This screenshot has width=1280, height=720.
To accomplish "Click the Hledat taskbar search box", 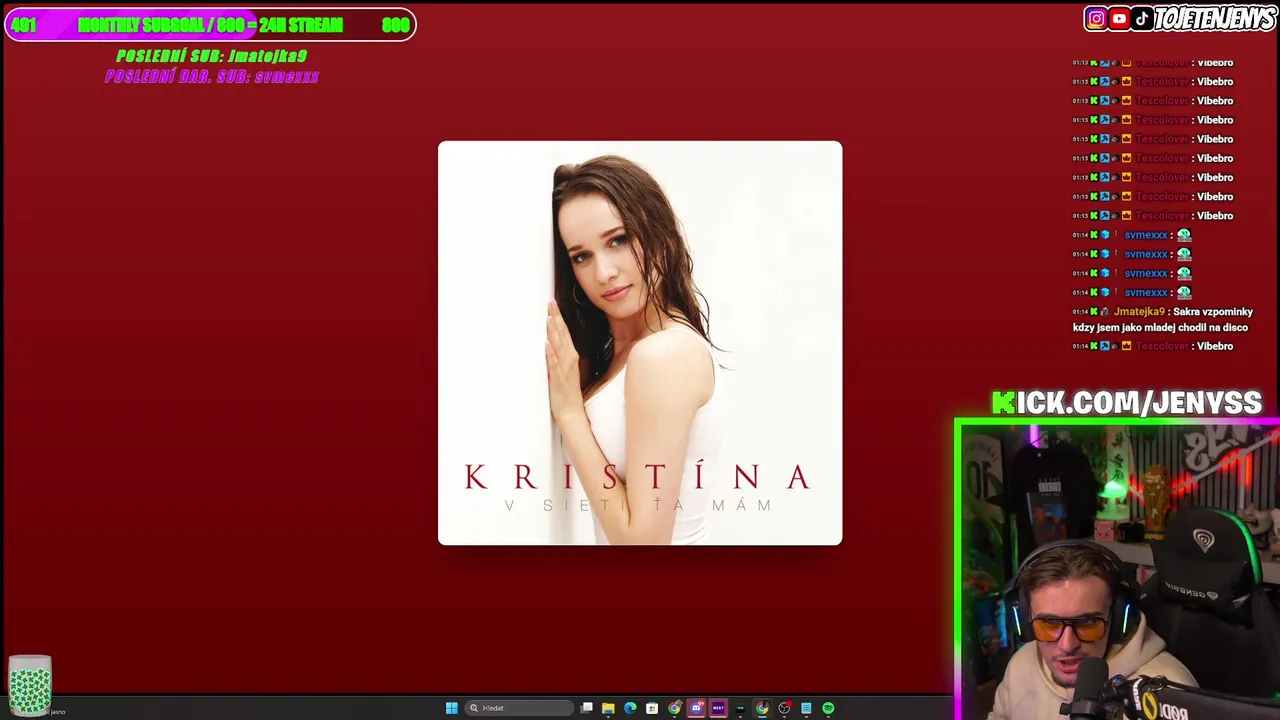I will 520,708.
